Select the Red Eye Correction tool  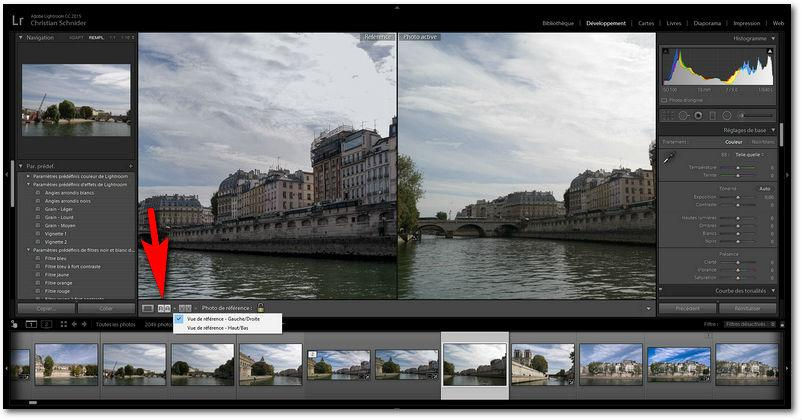tap(698, 116)
